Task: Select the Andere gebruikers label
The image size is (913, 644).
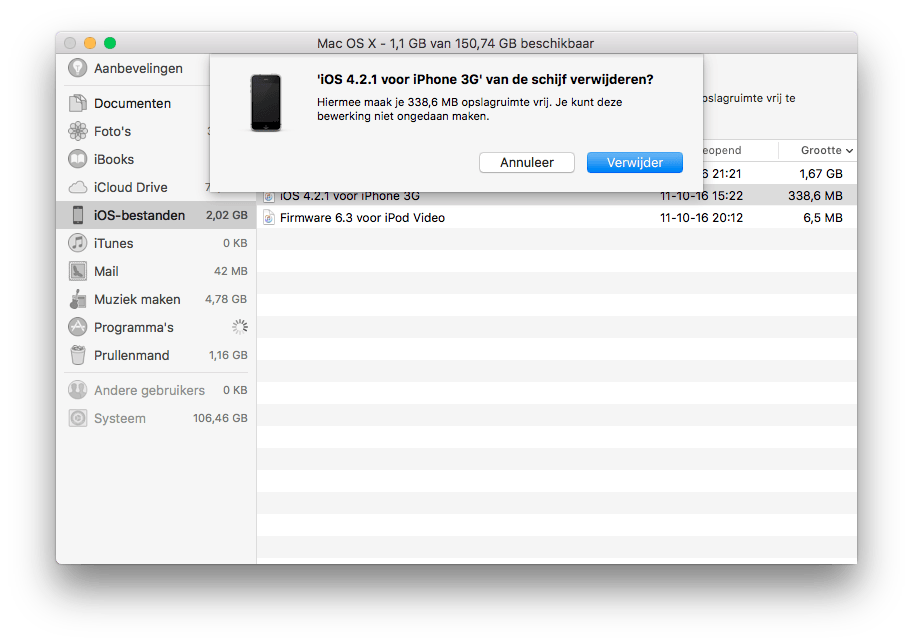Action: click(149, 390)
